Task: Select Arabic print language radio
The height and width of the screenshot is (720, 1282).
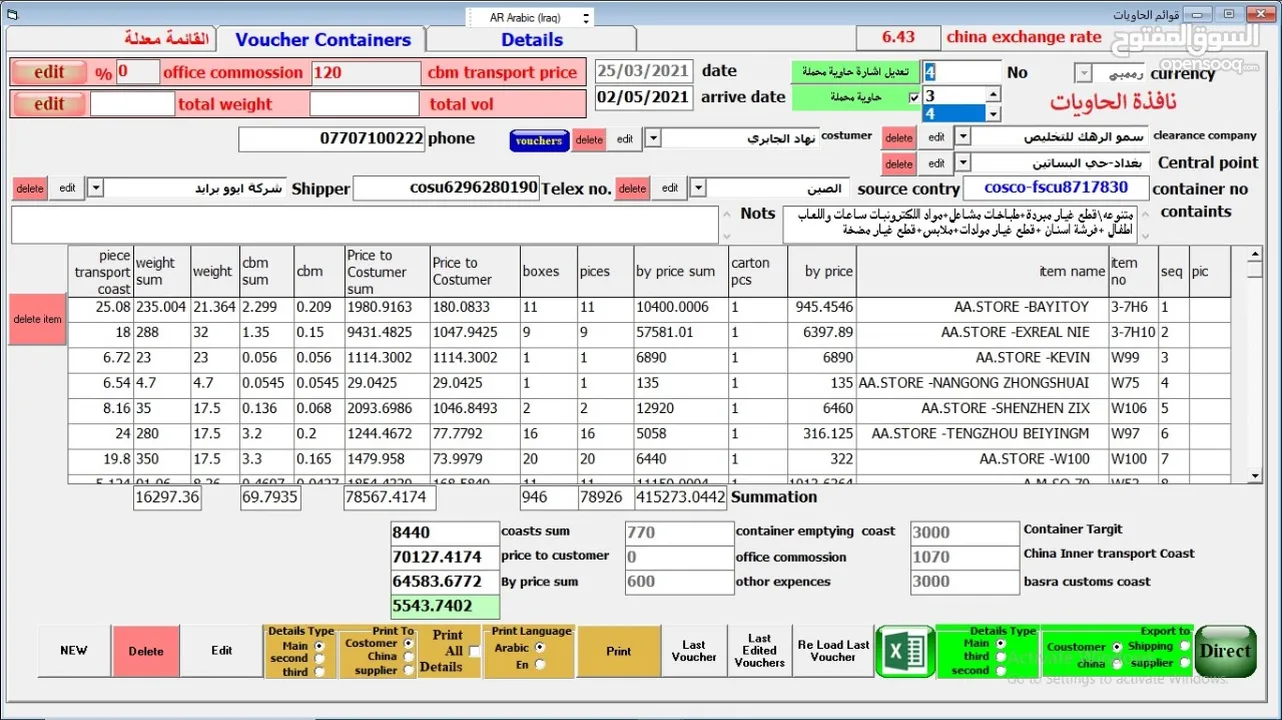Action: [540, 648]
